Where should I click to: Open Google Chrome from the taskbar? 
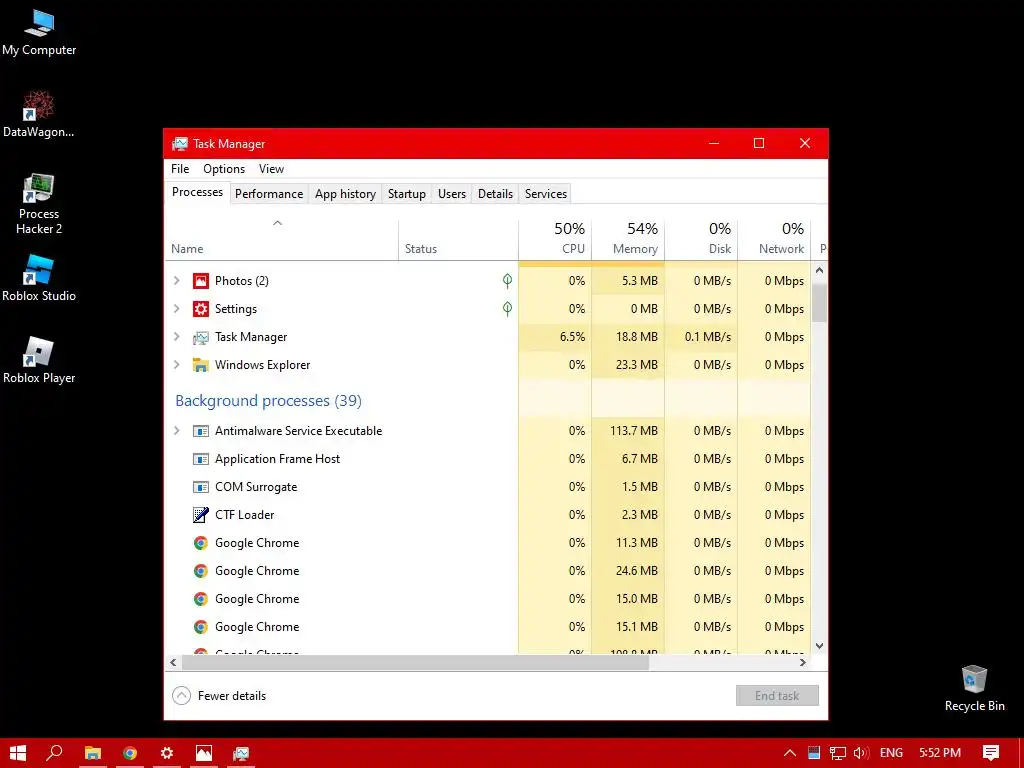130,753
